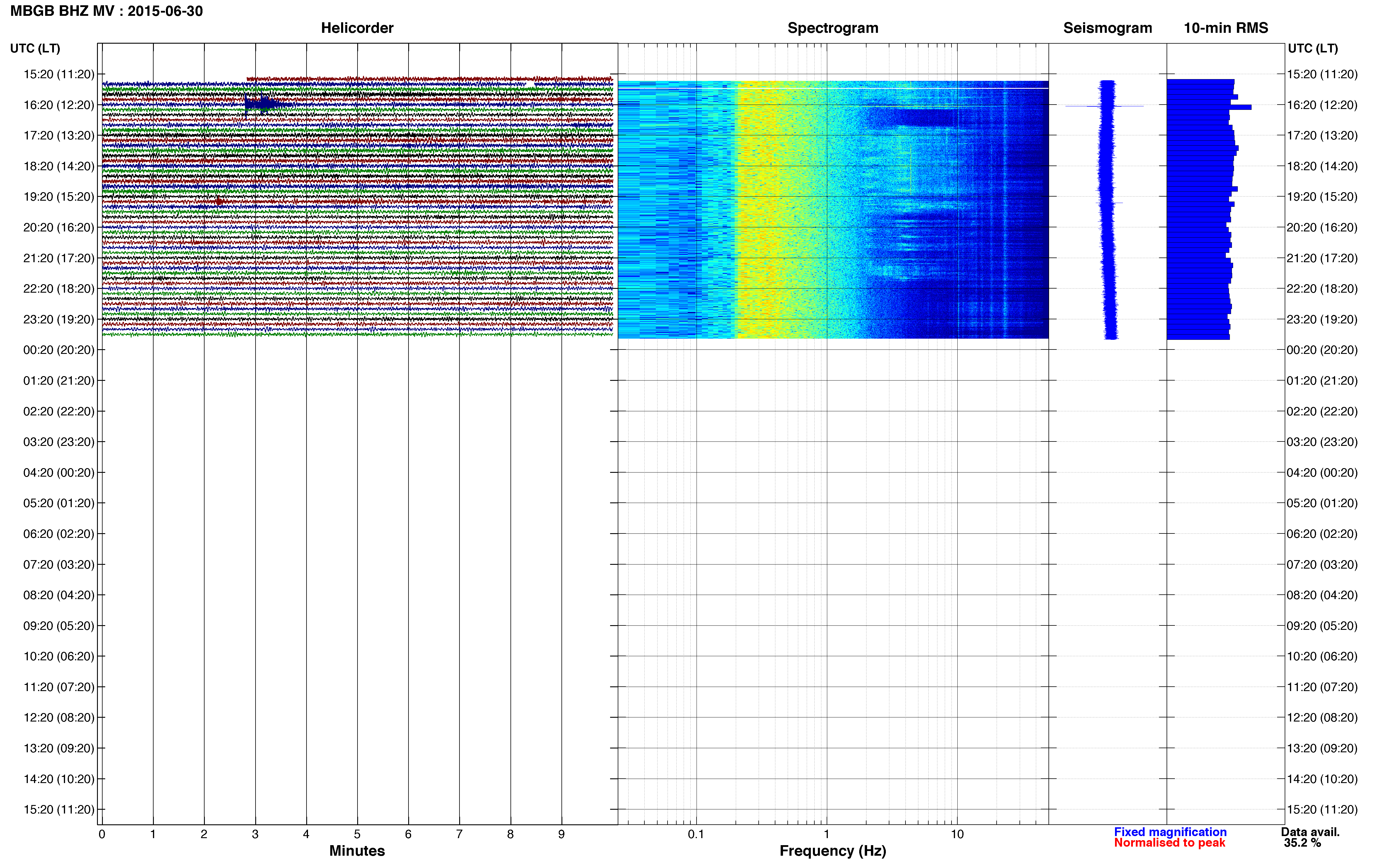
Task: Click the horizontal spike line in the Seismogram panel
Action: tap(1104, 106)
